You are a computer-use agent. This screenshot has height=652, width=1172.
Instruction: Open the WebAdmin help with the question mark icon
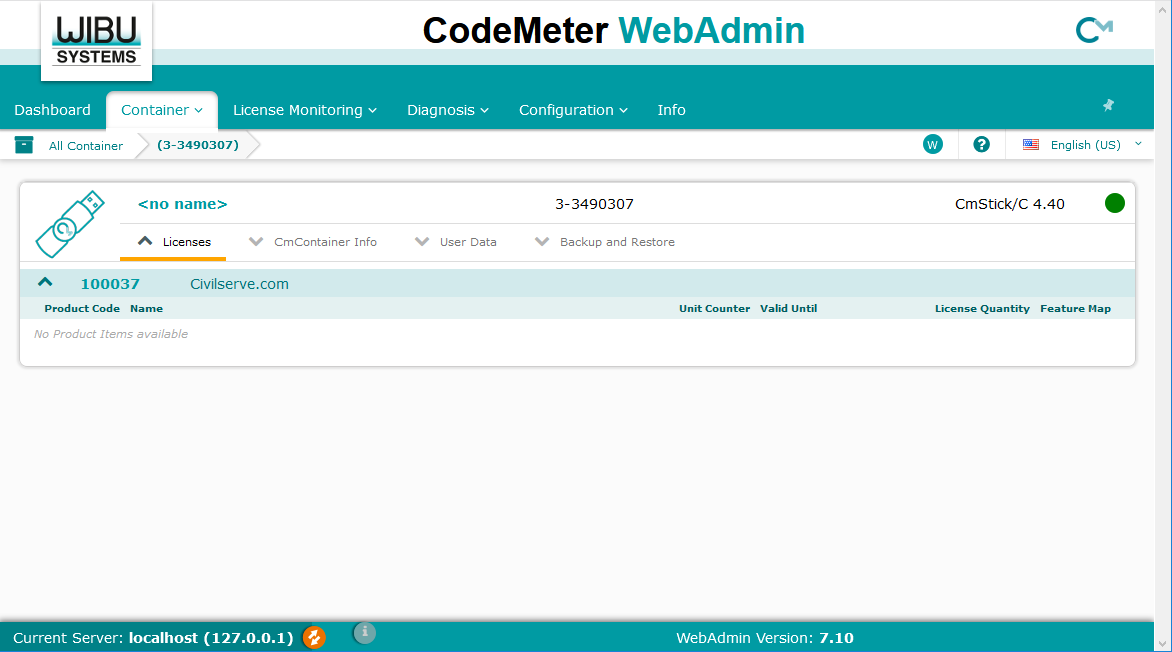coord(981,144)
